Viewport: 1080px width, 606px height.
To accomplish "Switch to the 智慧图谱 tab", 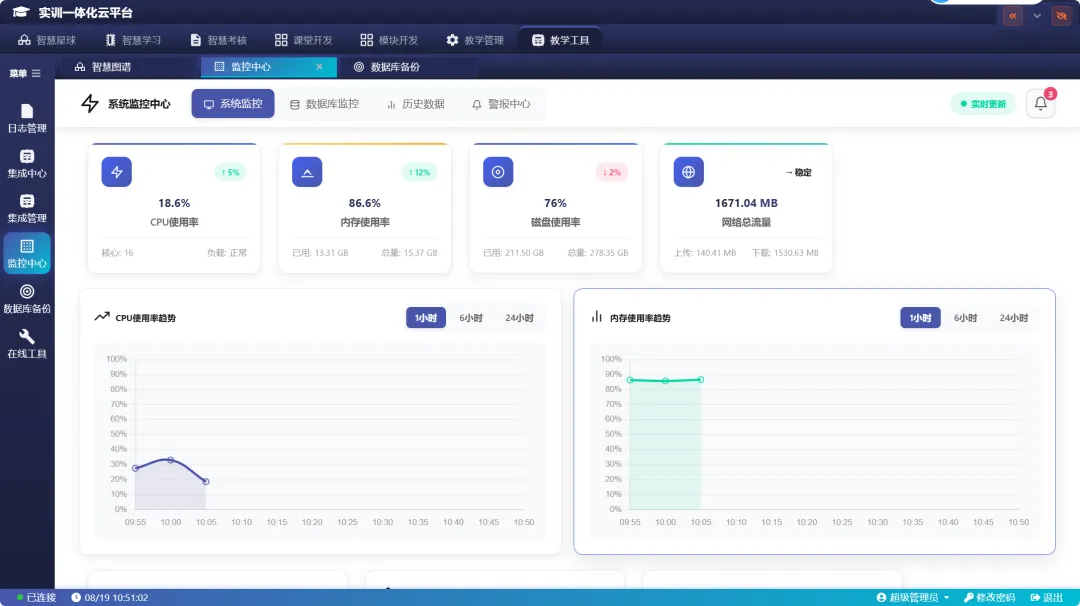I will click(103, 67).
